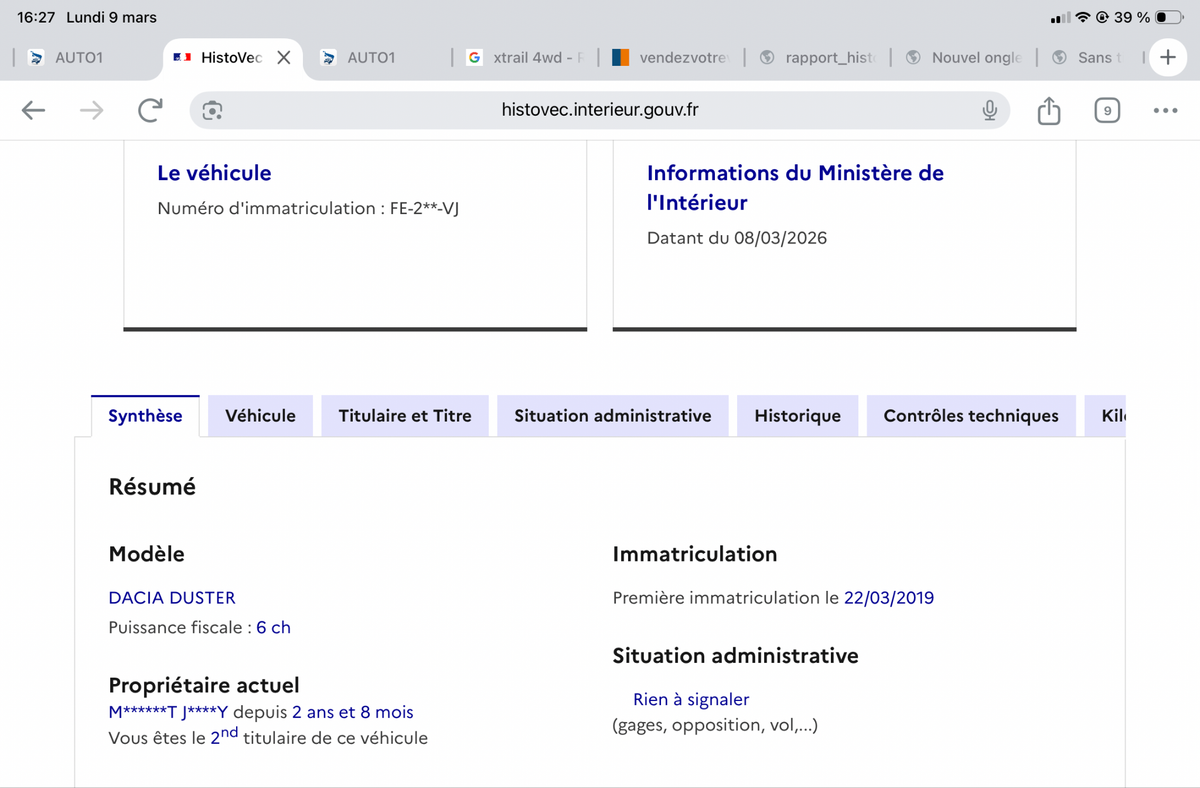
Task: Open a new tab with plus icon
Action: (x=1167, y=57)
